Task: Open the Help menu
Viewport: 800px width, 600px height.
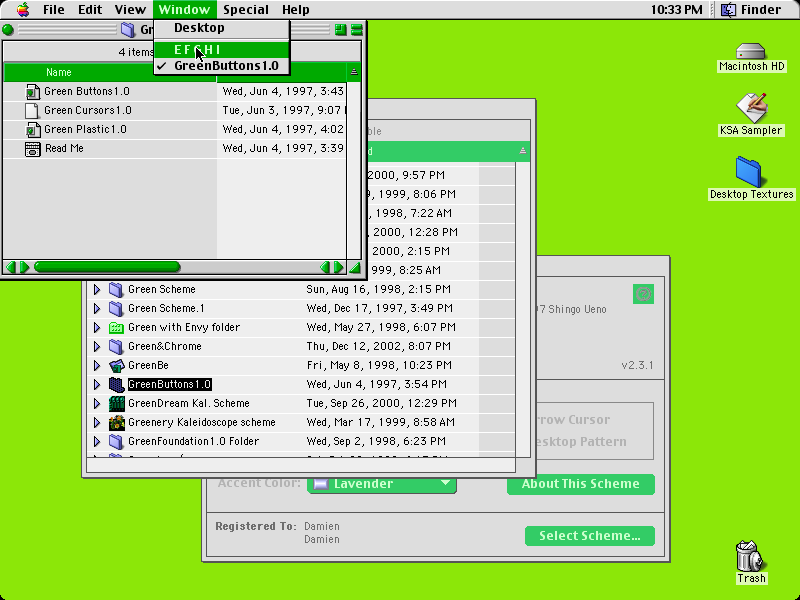Action: [x=296, y=10]
